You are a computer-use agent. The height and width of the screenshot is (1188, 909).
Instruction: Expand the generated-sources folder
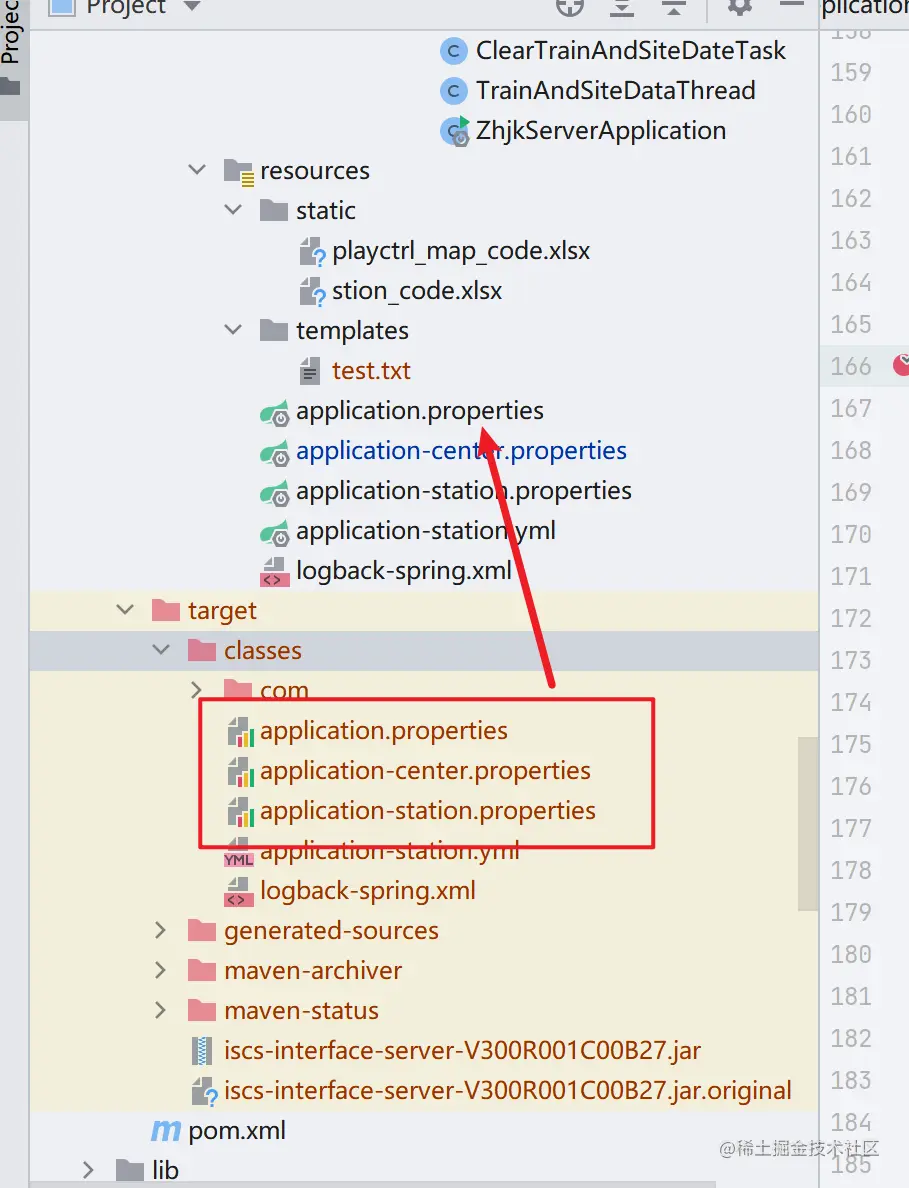[160, 930]
